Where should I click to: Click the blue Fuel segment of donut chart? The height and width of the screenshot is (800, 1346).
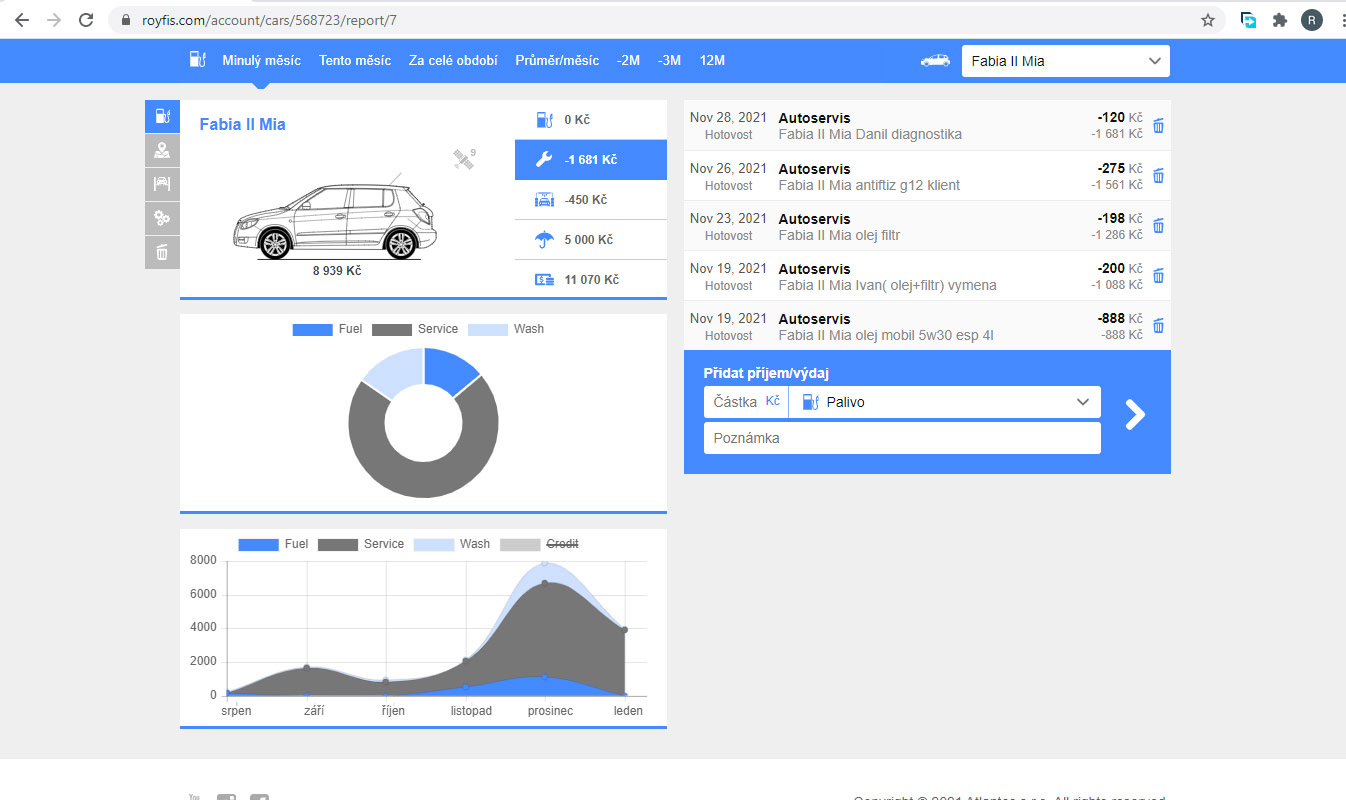pyautogui.click(x=448, y=369)
